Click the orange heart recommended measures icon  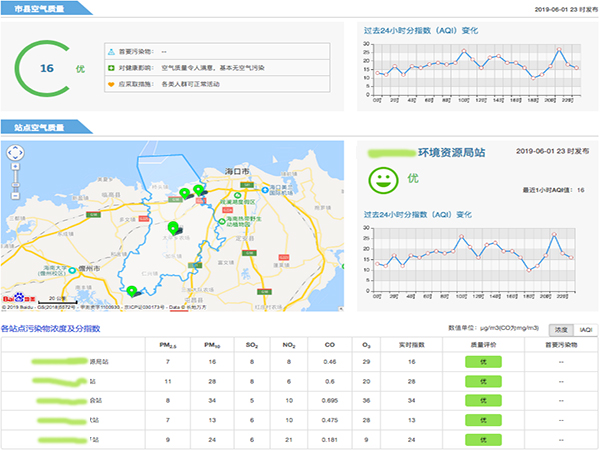(111, 83)
